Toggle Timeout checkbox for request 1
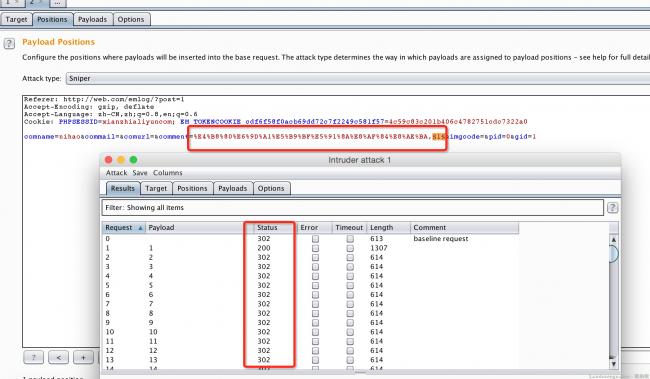The image size is (650, 379). tap(350, 248)
